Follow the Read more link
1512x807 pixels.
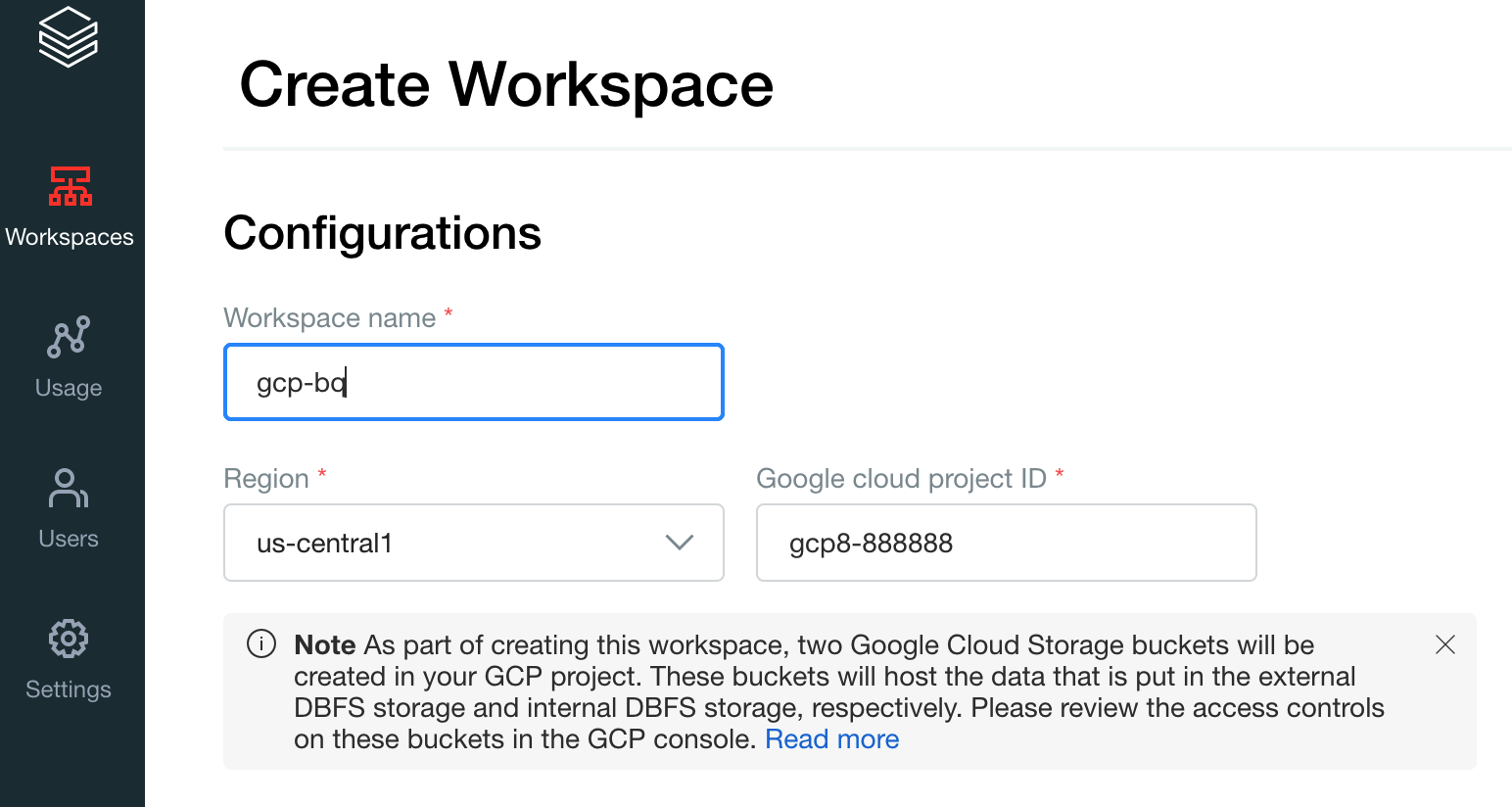(831, 739)
